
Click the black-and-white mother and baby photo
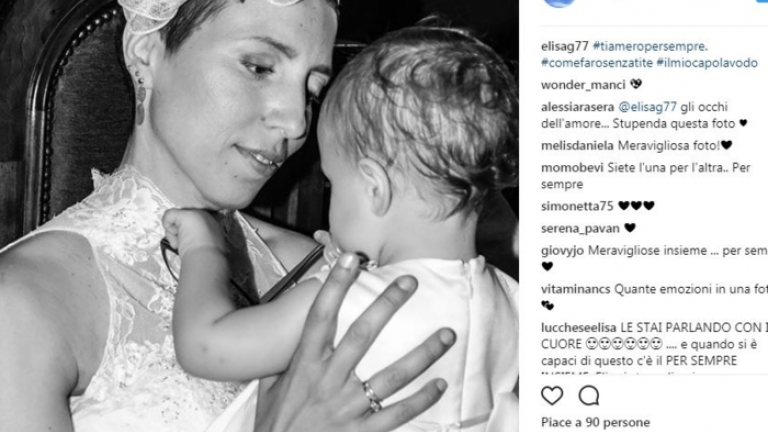tap(259, 216)
